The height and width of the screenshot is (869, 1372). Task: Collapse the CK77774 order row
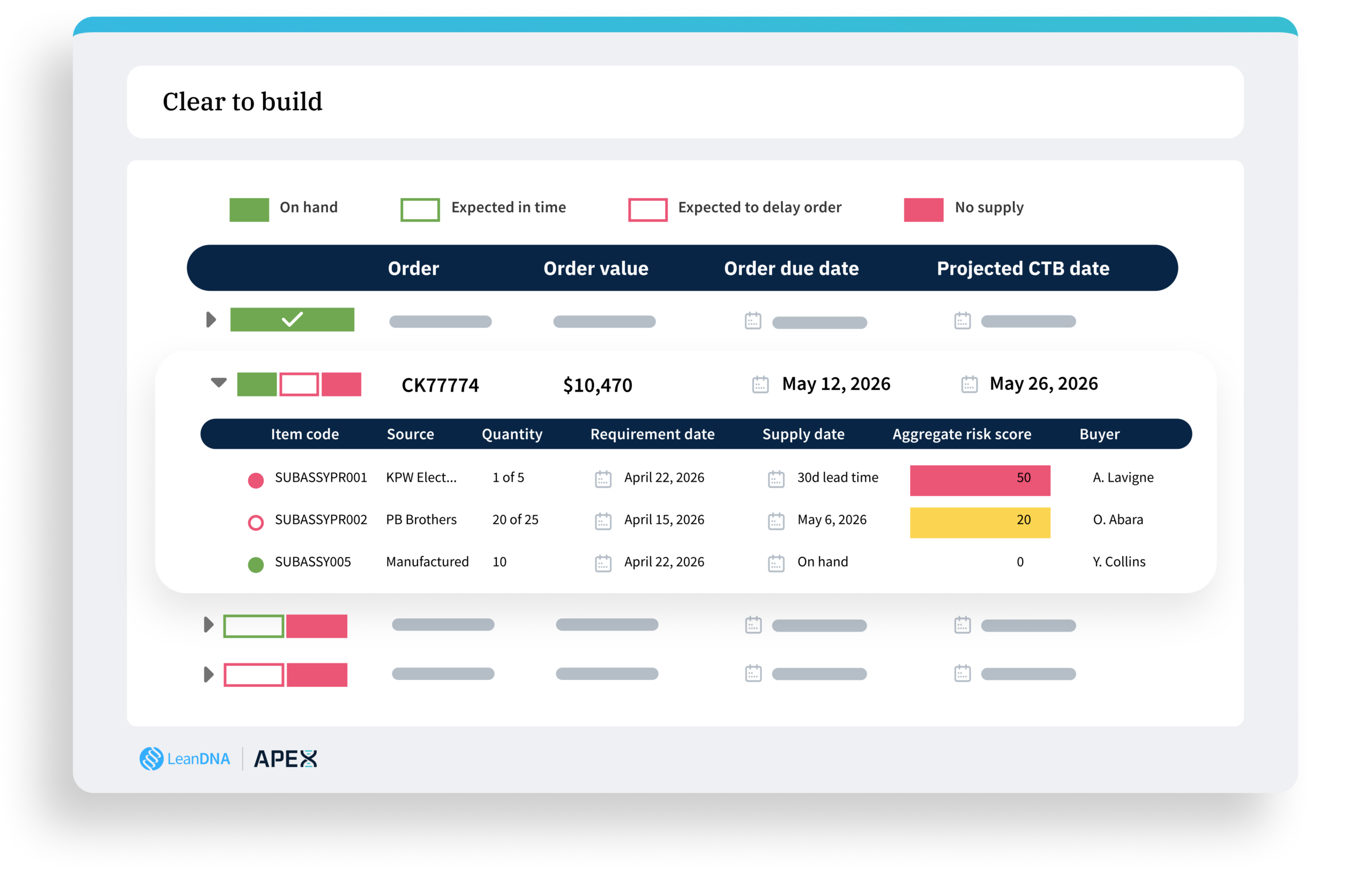(x=218, y=382)
